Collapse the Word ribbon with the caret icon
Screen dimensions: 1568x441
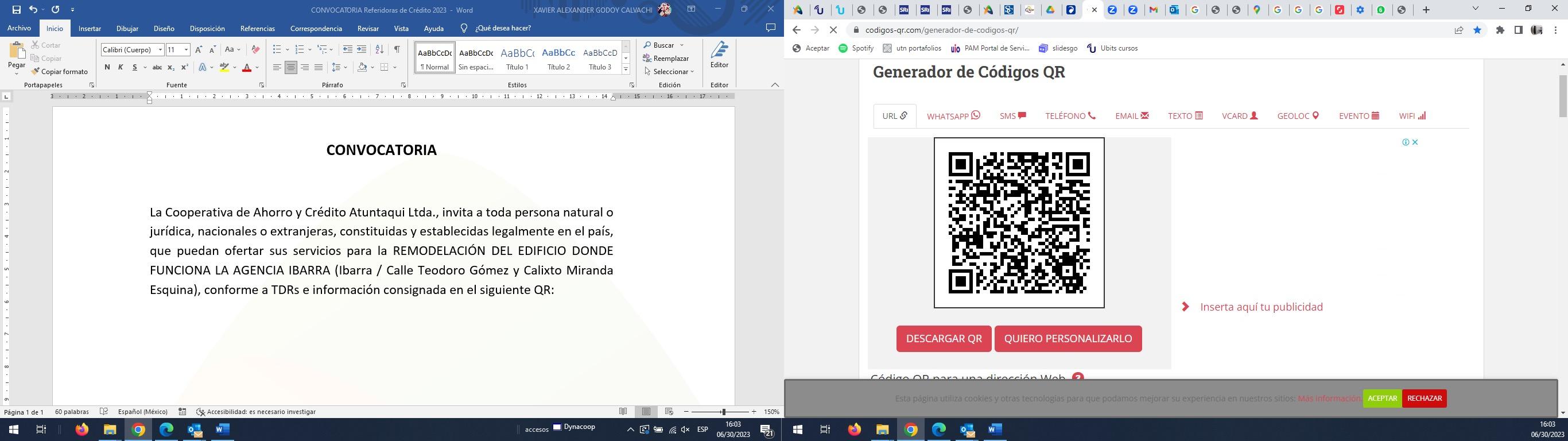[x=775, y=84]
